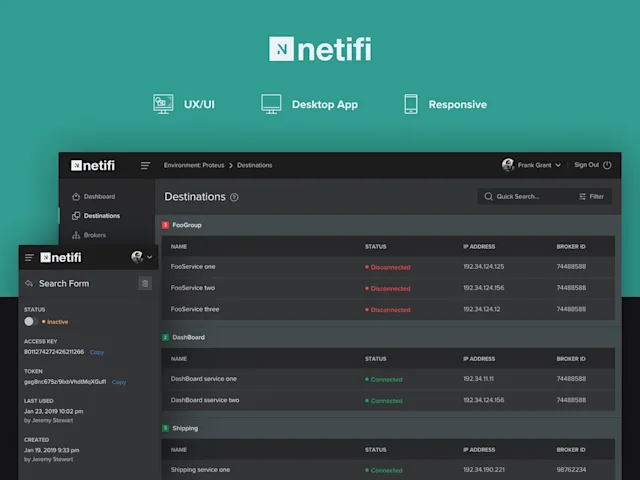Click the trash icon beside Search Form
The height and width of the screenshot is (480, 640).
click(x=145, y=283)
